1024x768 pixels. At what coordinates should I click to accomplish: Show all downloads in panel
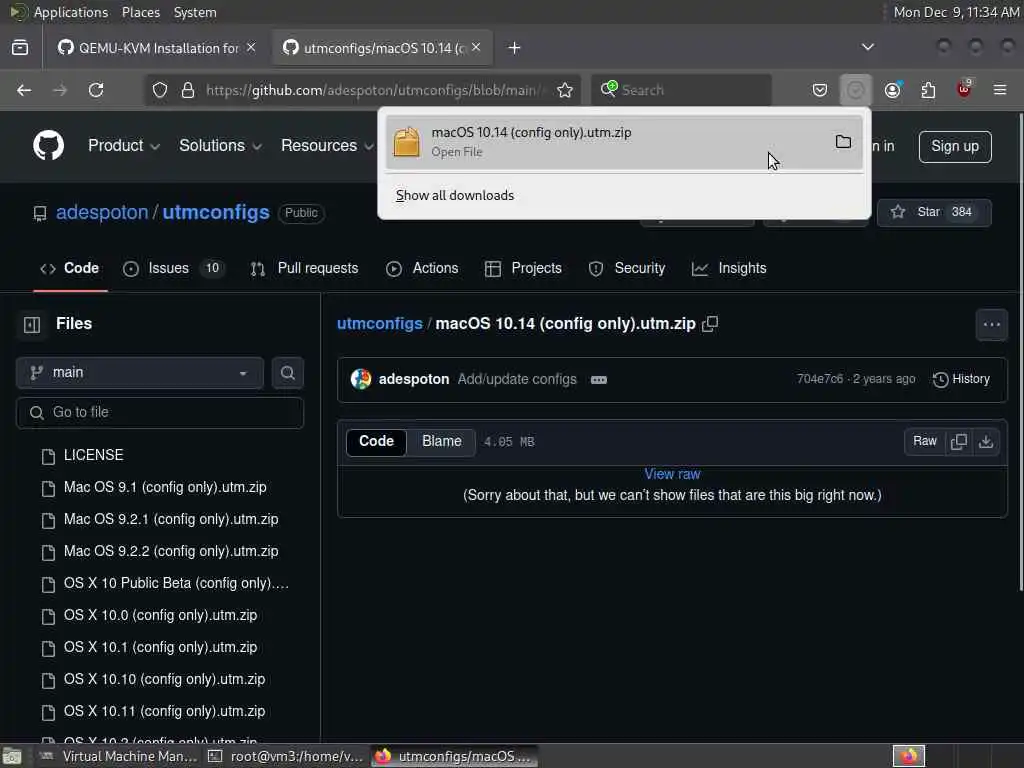[x=455, y=195]
